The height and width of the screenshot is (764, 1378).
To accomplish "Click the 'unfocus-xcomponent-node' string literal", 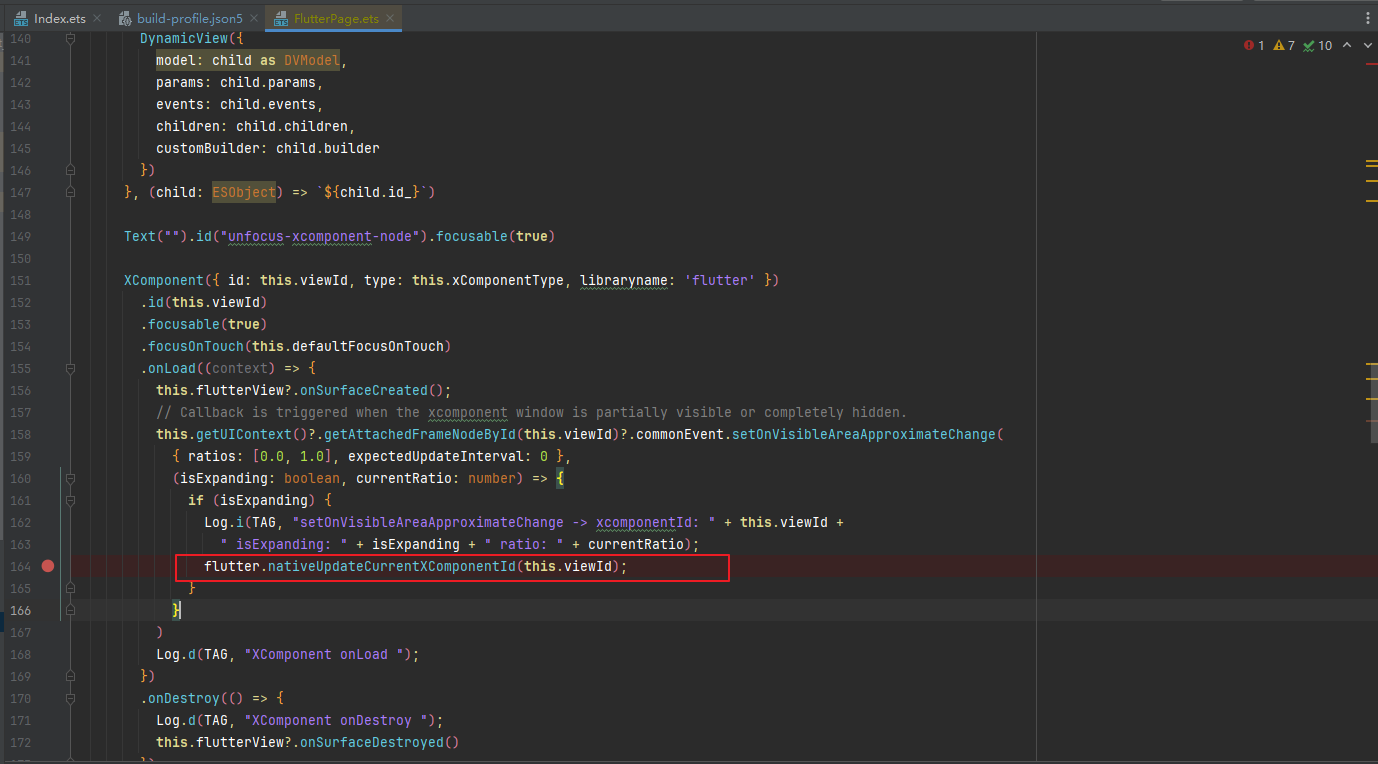I will tap(321, 236).
